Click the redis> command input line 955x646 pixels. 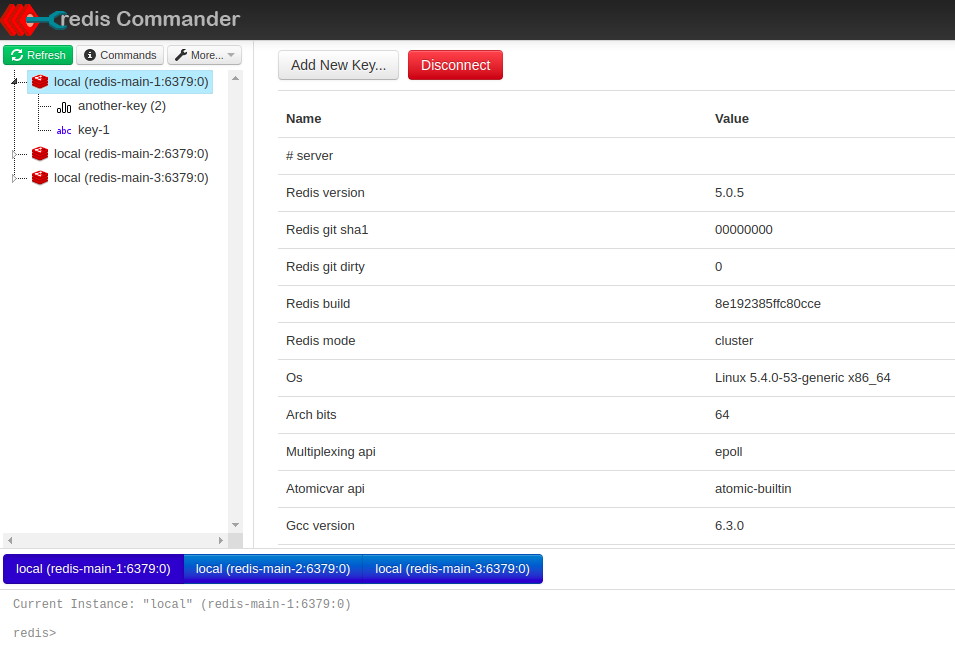120,632
